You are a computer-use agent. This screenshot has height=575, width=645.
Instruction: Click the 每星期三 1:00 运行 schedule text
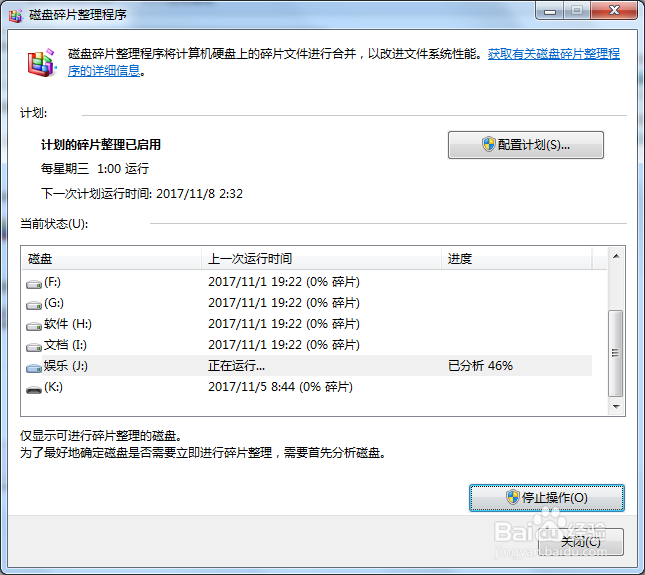(x=95, y=169)
